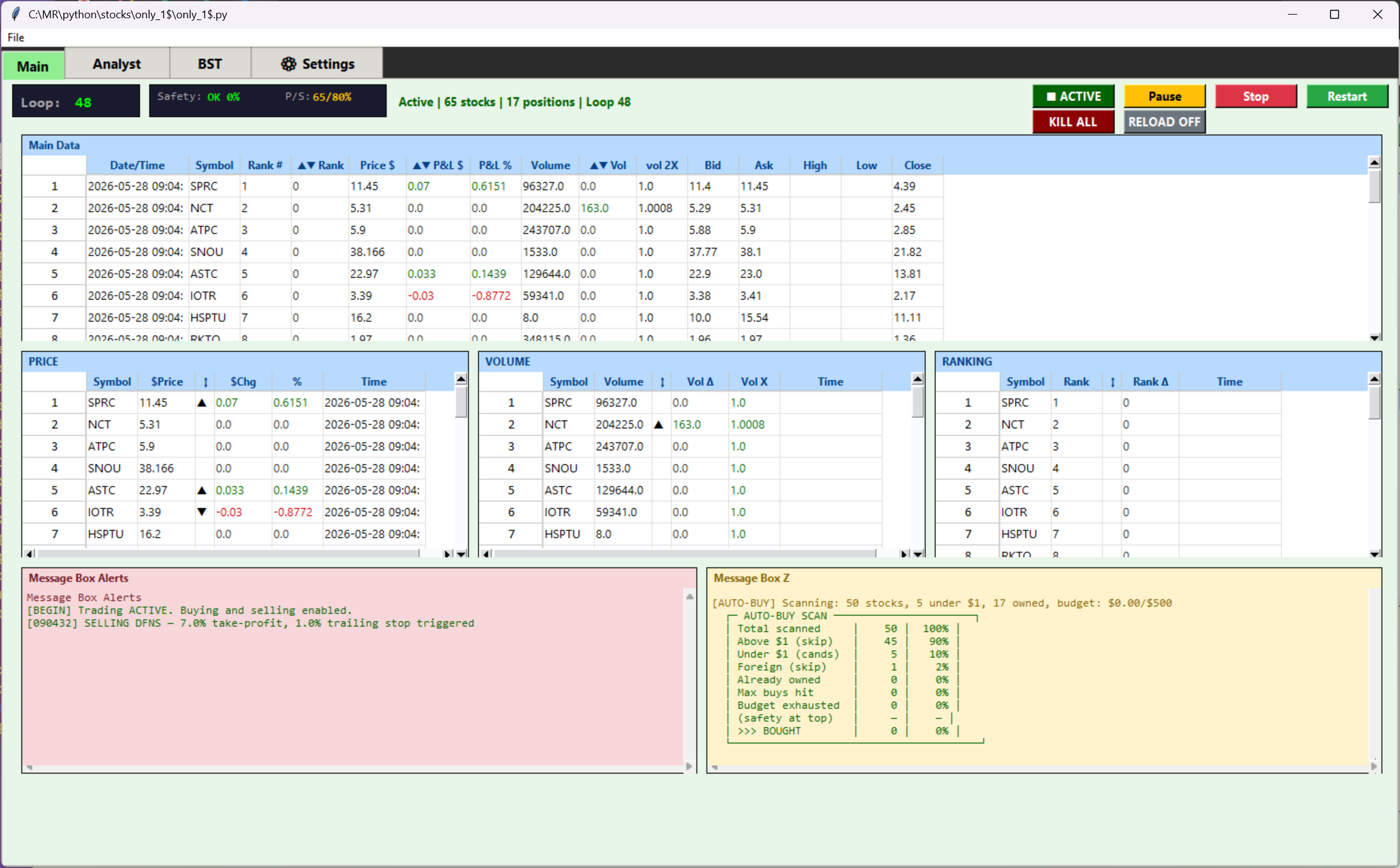Click Message Box Z scroll right arrow

pos(1374,766)
